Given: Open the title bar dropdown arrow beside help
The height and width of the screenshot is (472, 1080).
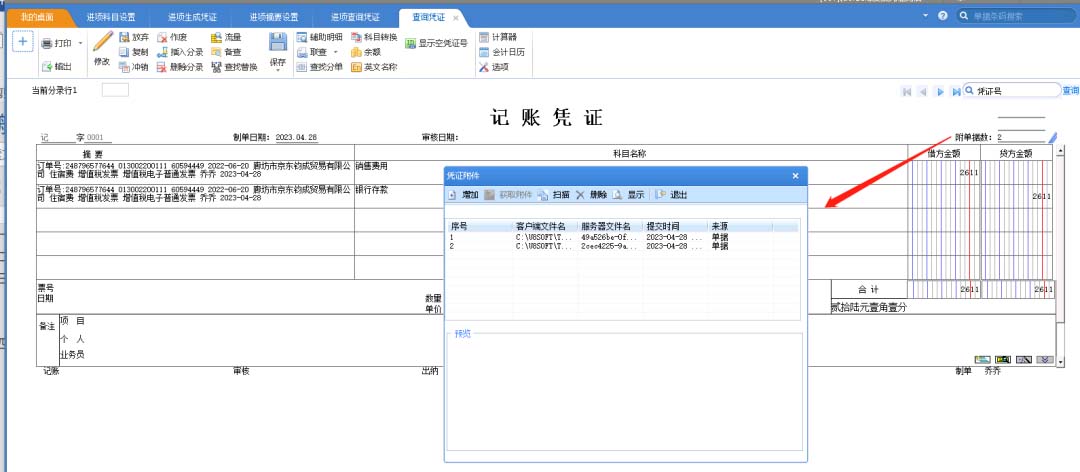Looking at the screenshot, I should click(926, 15).
